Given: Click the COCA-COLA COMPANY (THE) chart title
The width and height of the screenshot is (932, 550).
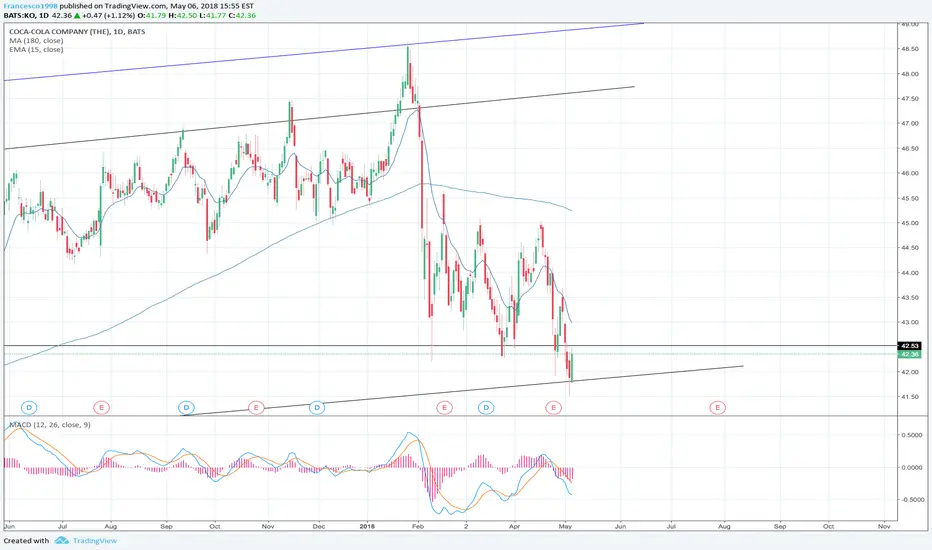Looking at the screenshot, I should pyautogui.click(x=77, y=32).
